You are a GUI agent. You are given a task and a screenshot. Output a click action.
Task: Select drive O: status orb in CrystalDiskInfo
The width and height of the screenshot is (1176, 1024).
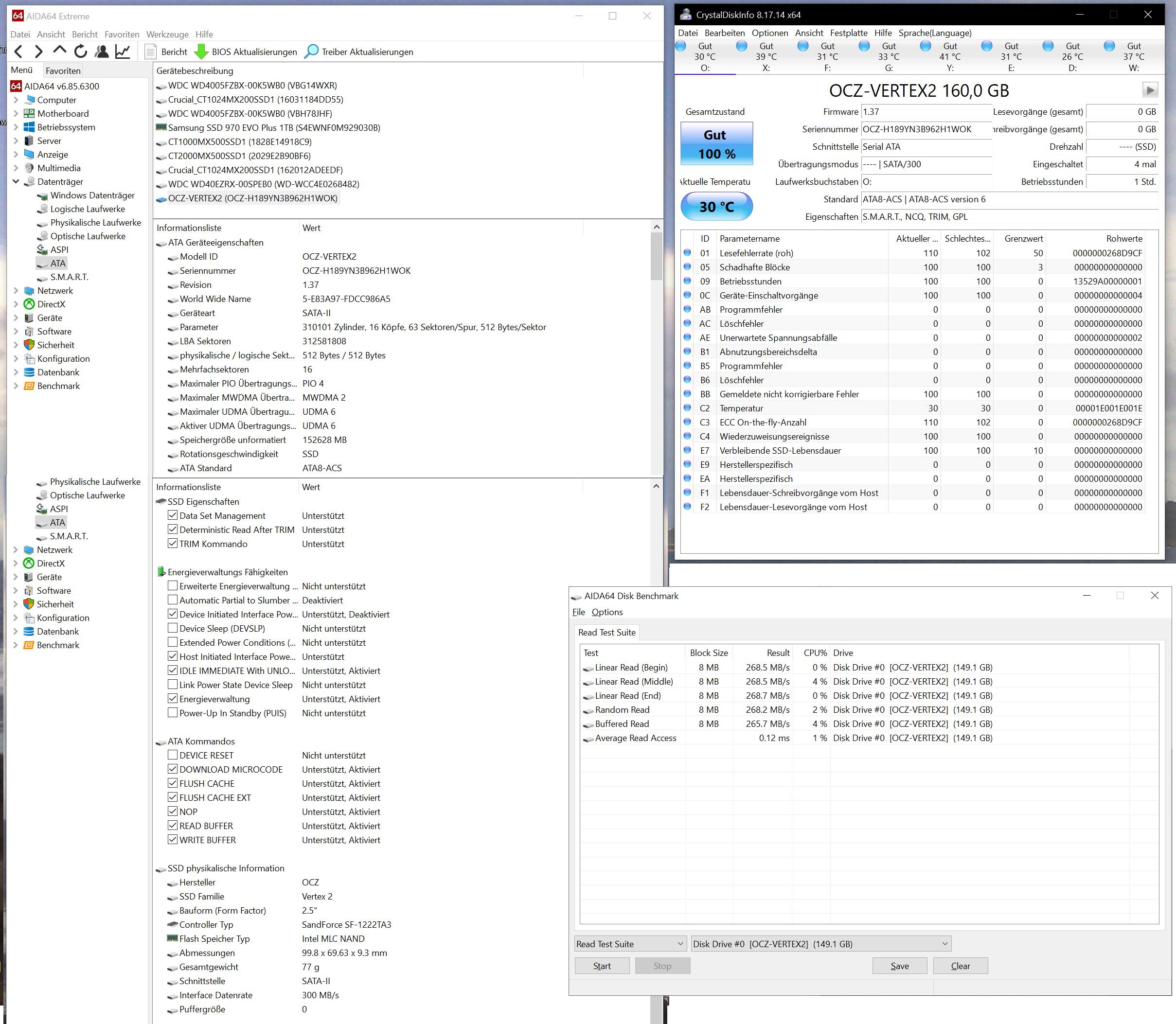680,46
